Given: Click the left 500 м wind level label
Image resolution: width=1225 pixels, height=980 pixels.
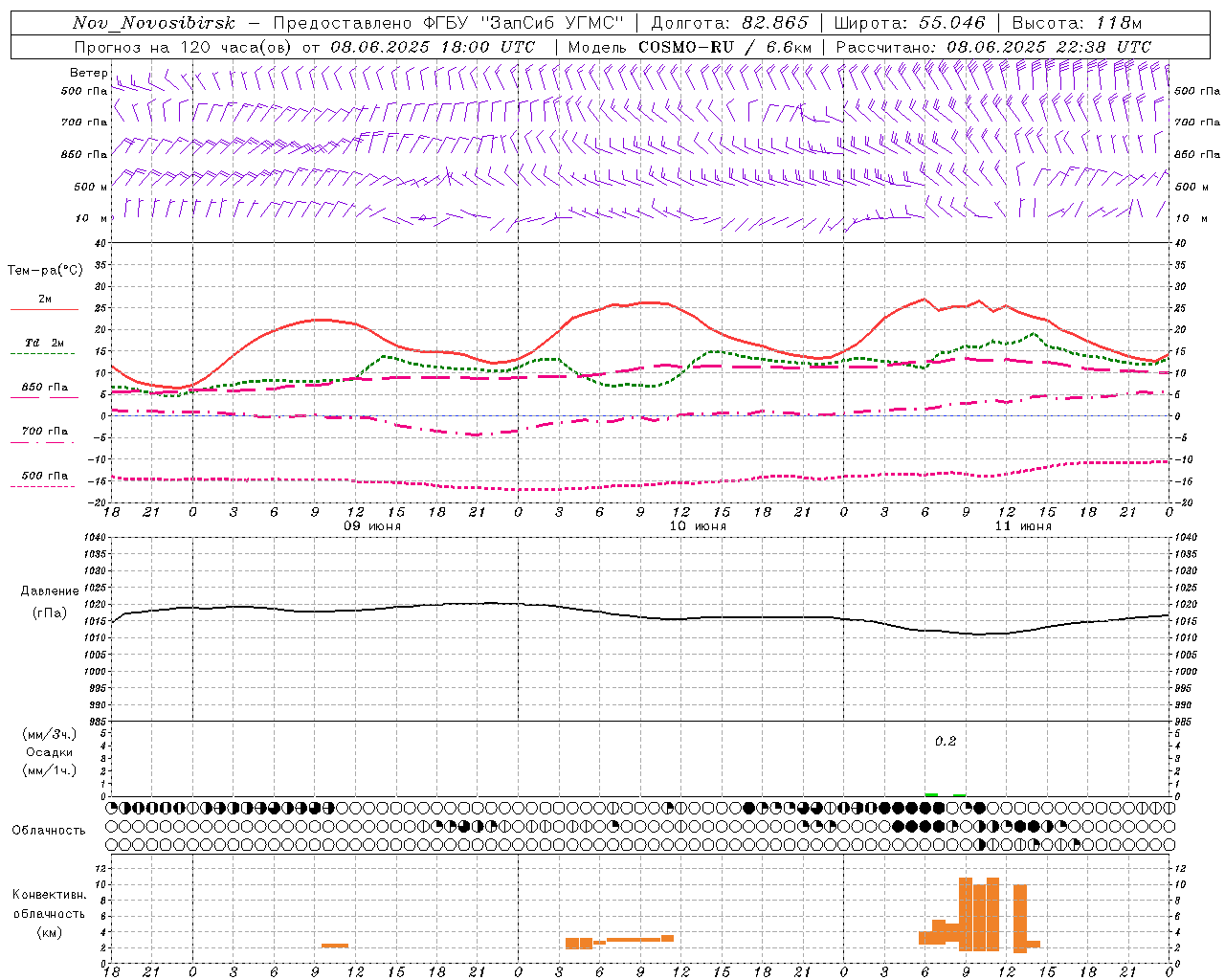Looking at the screenshot, I should pyautogui.click(x=91, y=187).
